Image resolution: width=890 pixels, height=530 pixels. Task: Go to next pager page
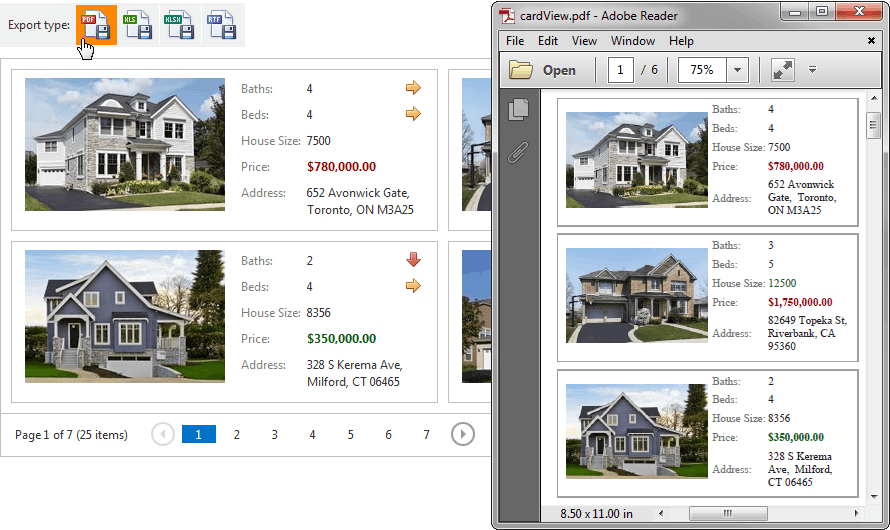(x=463, y=435)
